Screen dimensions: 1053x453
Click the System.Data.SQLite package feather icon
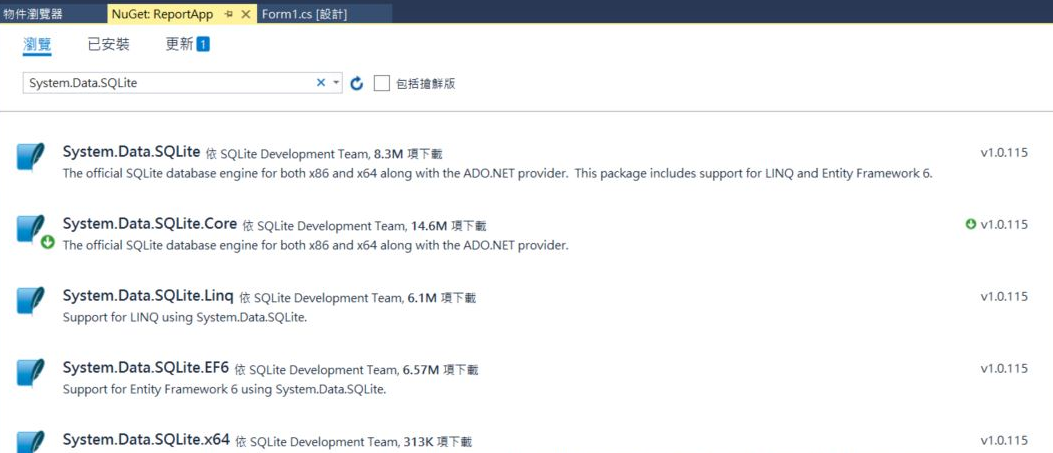(30, 157)
